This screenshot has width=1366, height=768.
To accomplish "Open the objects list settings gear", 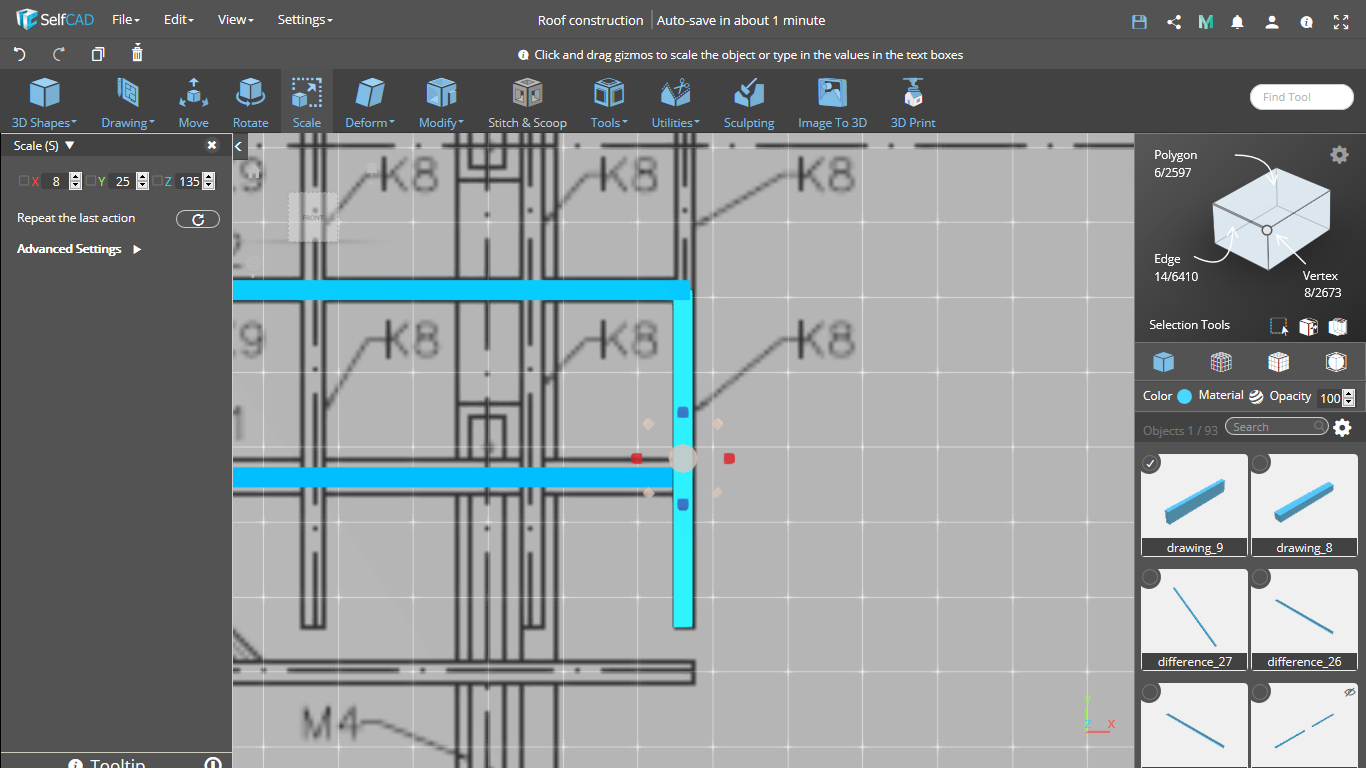I will (1342, 428).
